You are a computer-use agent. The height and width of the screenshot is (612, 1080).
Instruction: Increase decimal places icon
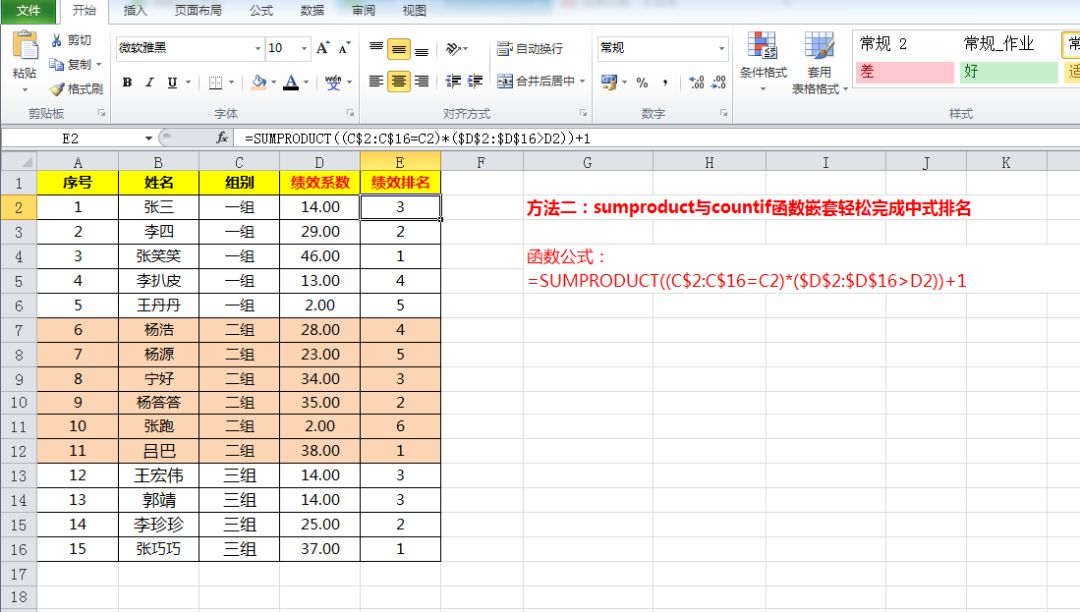[x=696, y=83]
